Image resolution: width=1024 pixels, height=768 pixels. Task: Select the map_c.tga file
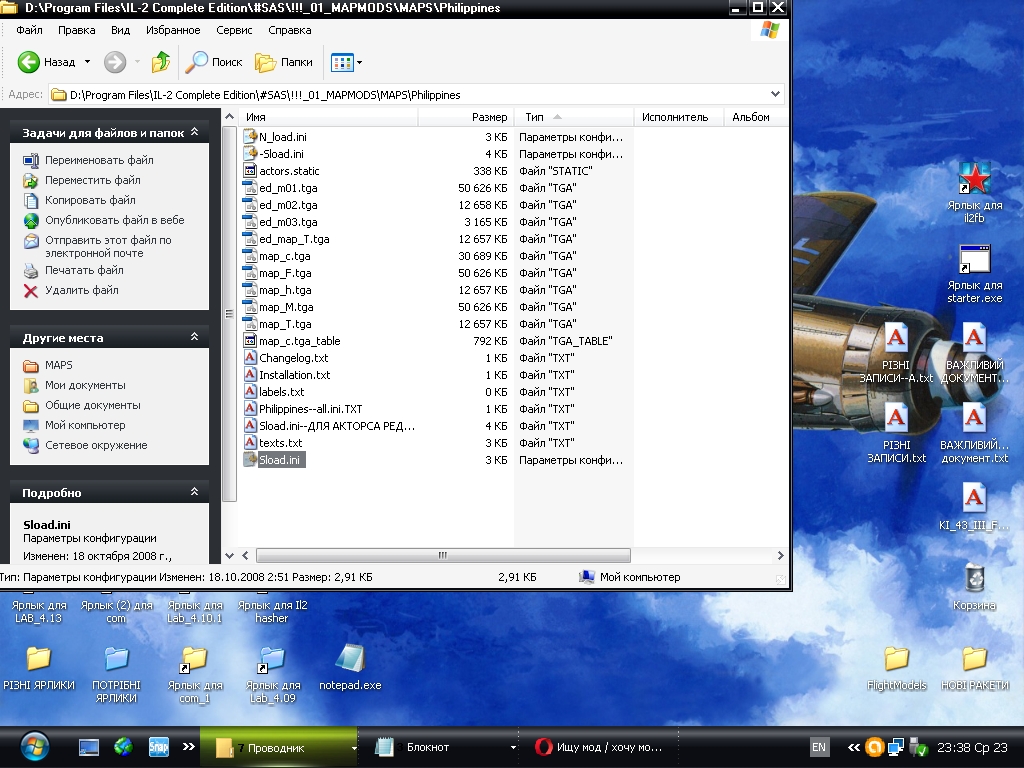click(284, 256)
